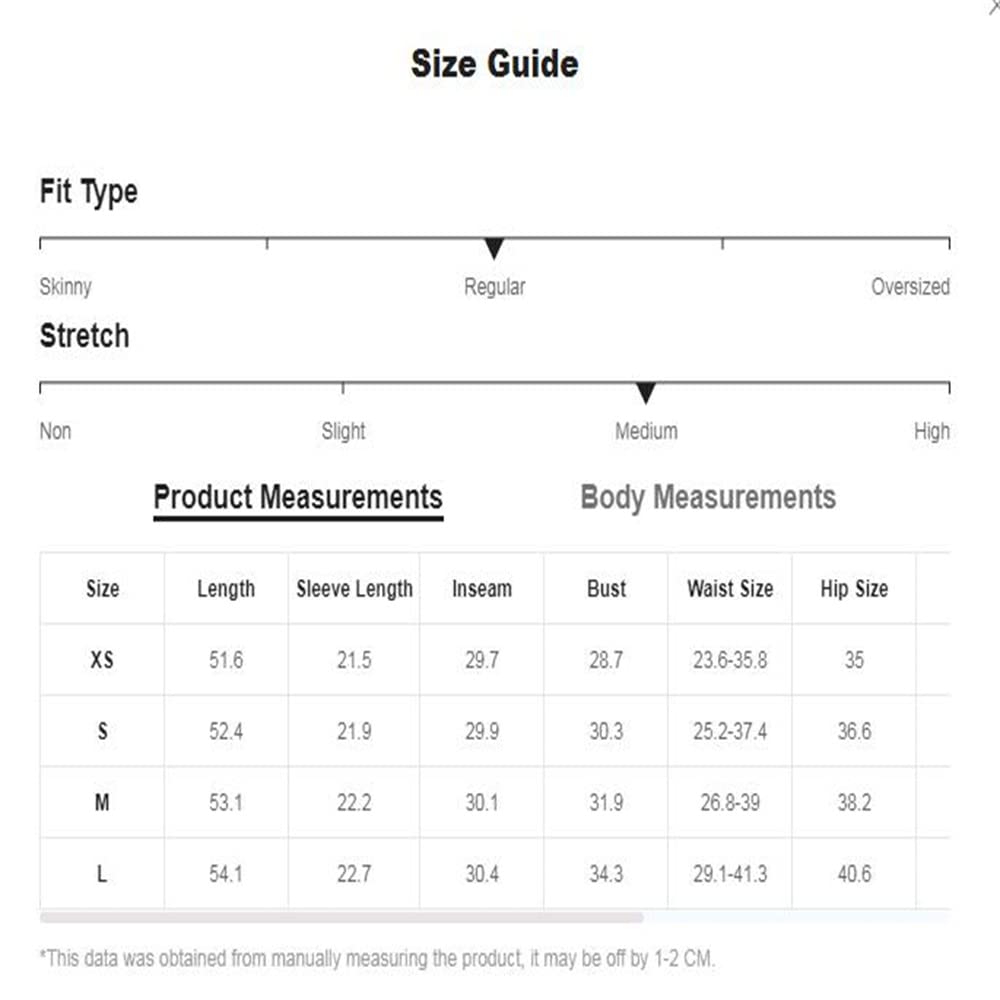1000x1000 pixels.
Task: Click the Skinny fit label
Action: pos(66,287)
